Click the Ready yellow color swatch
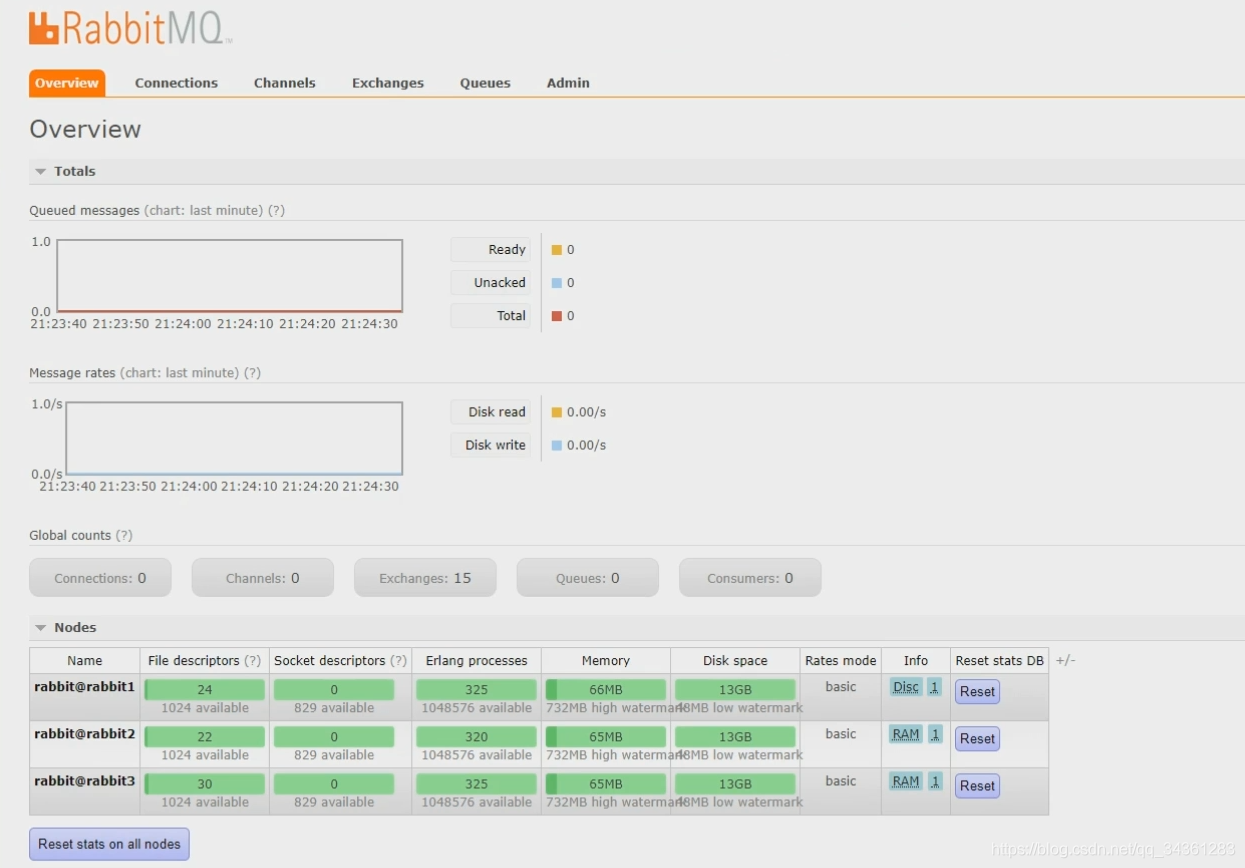 coord(557,250)
